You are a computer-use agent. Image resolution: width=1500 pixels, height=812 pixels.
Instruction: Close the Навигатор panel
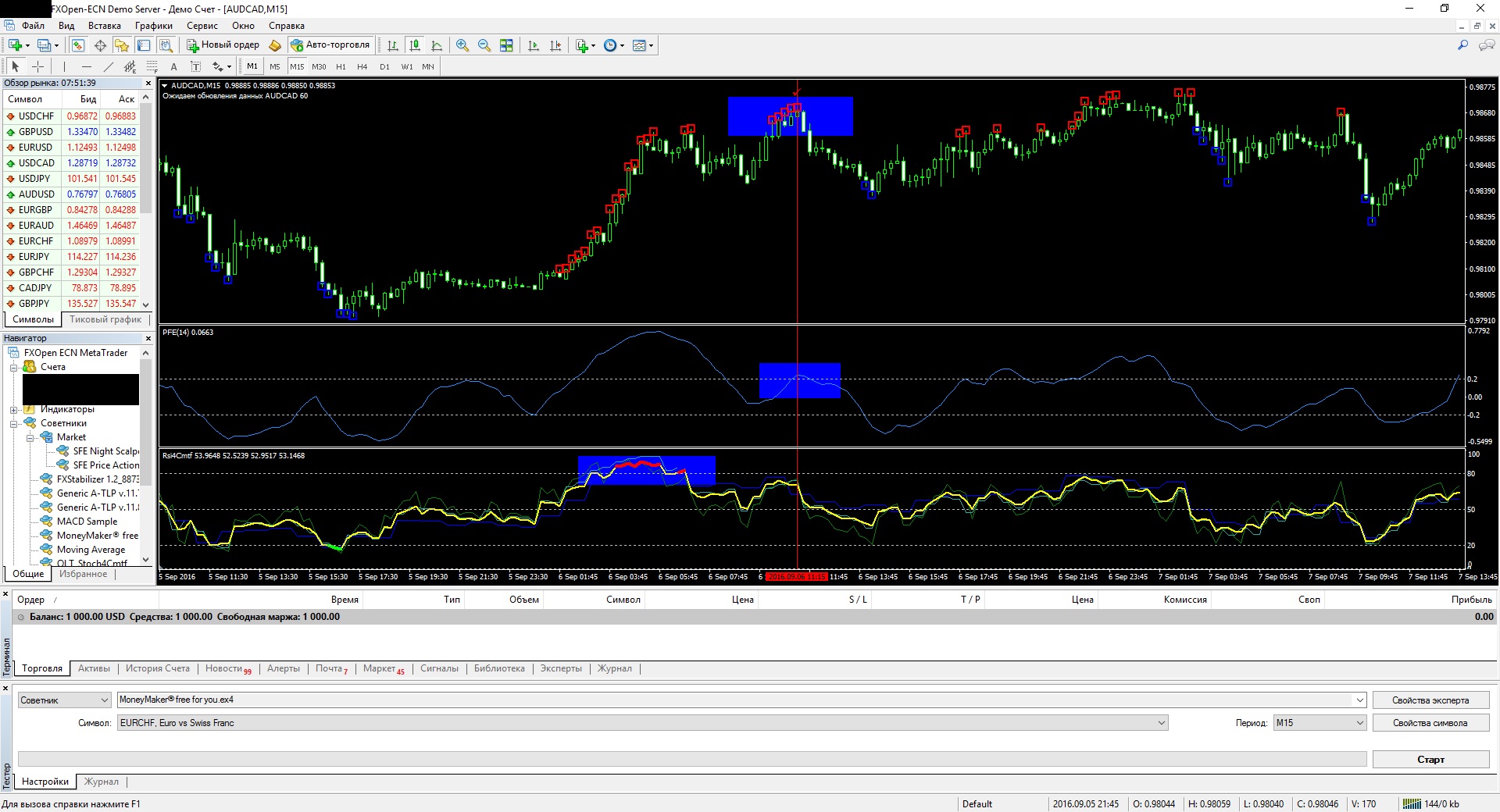(x=148, y=339)
